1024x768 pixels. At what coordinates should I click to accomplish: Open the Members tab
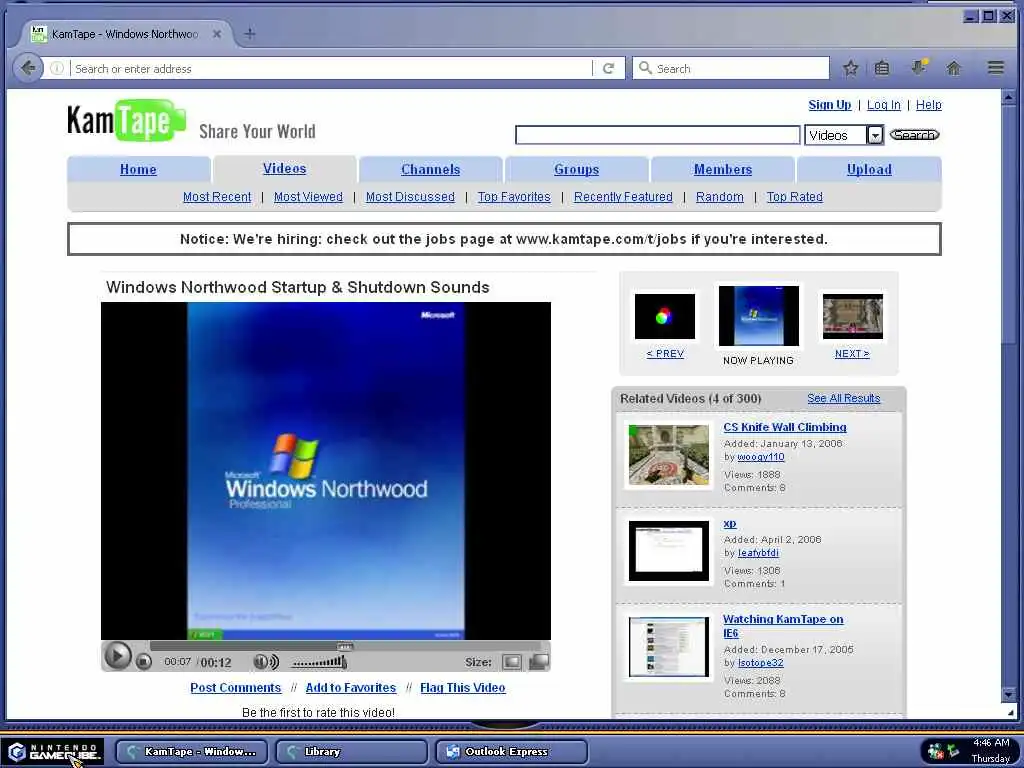[x=723, y=169]
